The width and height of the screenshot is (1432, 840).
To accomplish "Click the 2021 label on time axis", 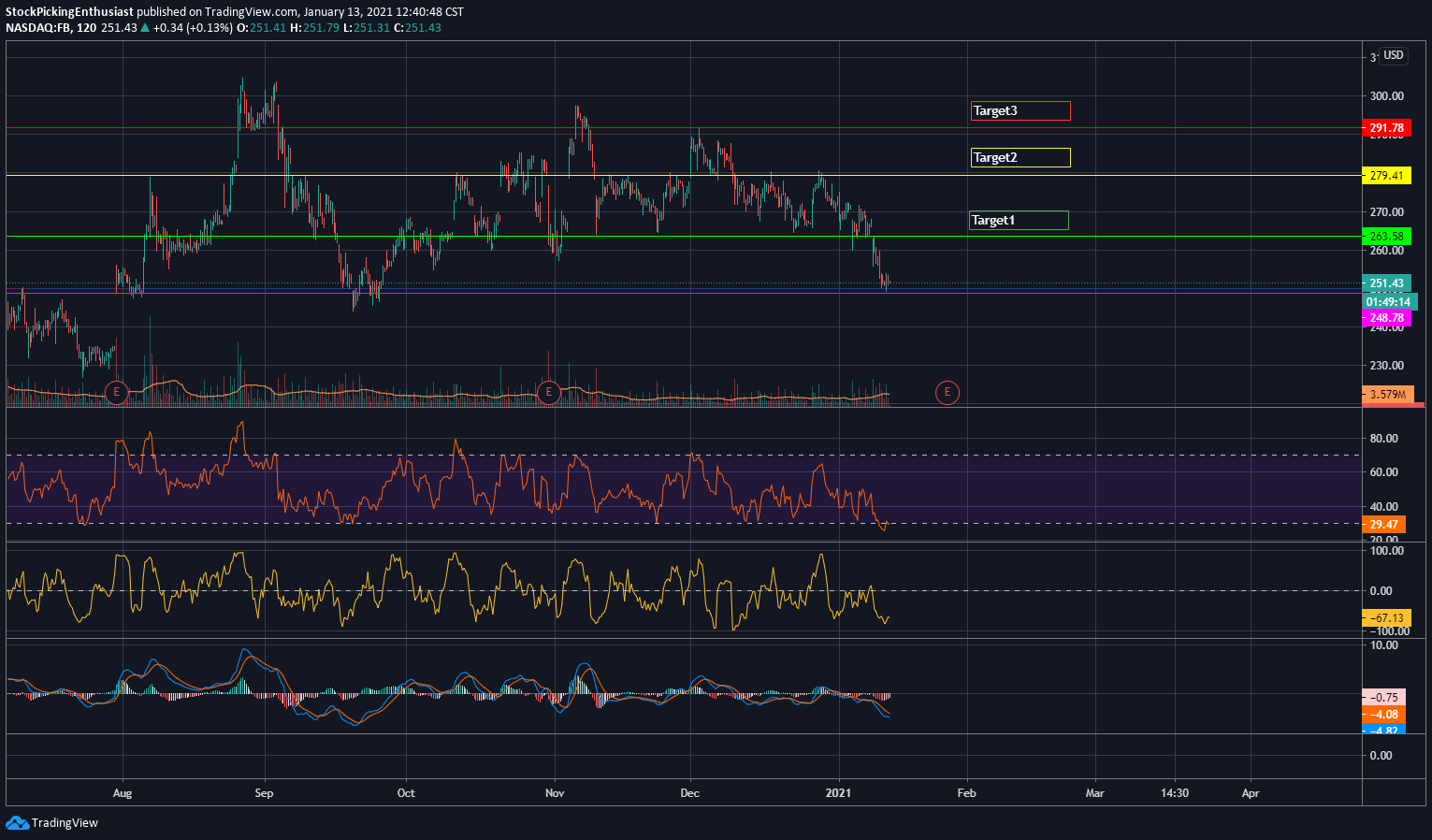I will click(839, 793).
